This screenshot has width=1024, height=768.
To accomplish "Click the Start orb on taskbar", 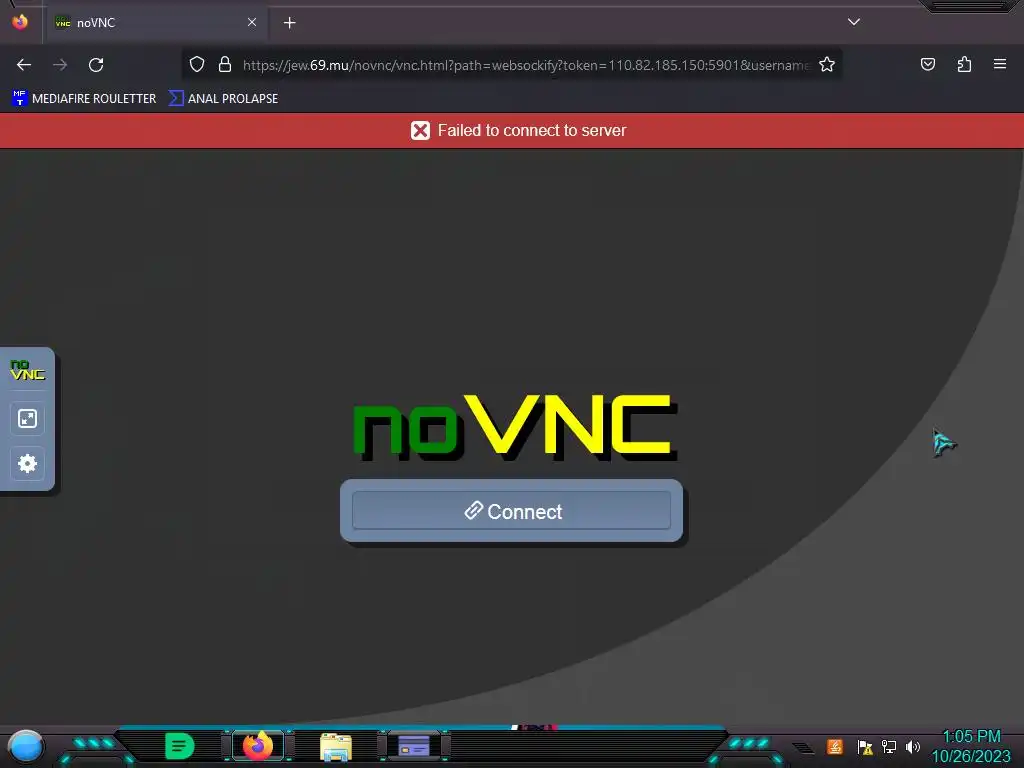I will pos(25,747).
